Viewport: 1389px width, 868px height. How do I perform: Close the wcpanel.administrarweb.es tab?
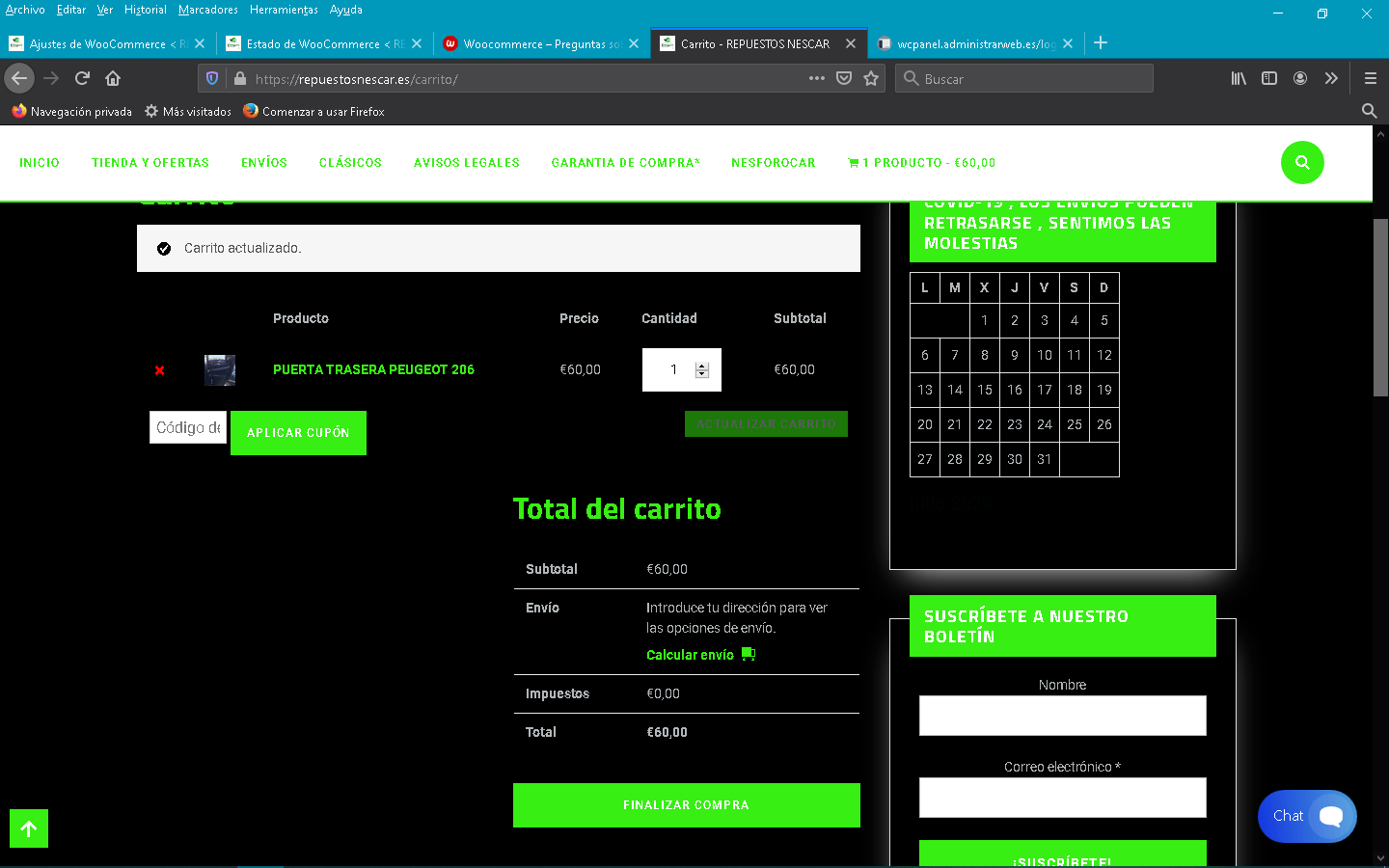click(x=1068, y=43)
